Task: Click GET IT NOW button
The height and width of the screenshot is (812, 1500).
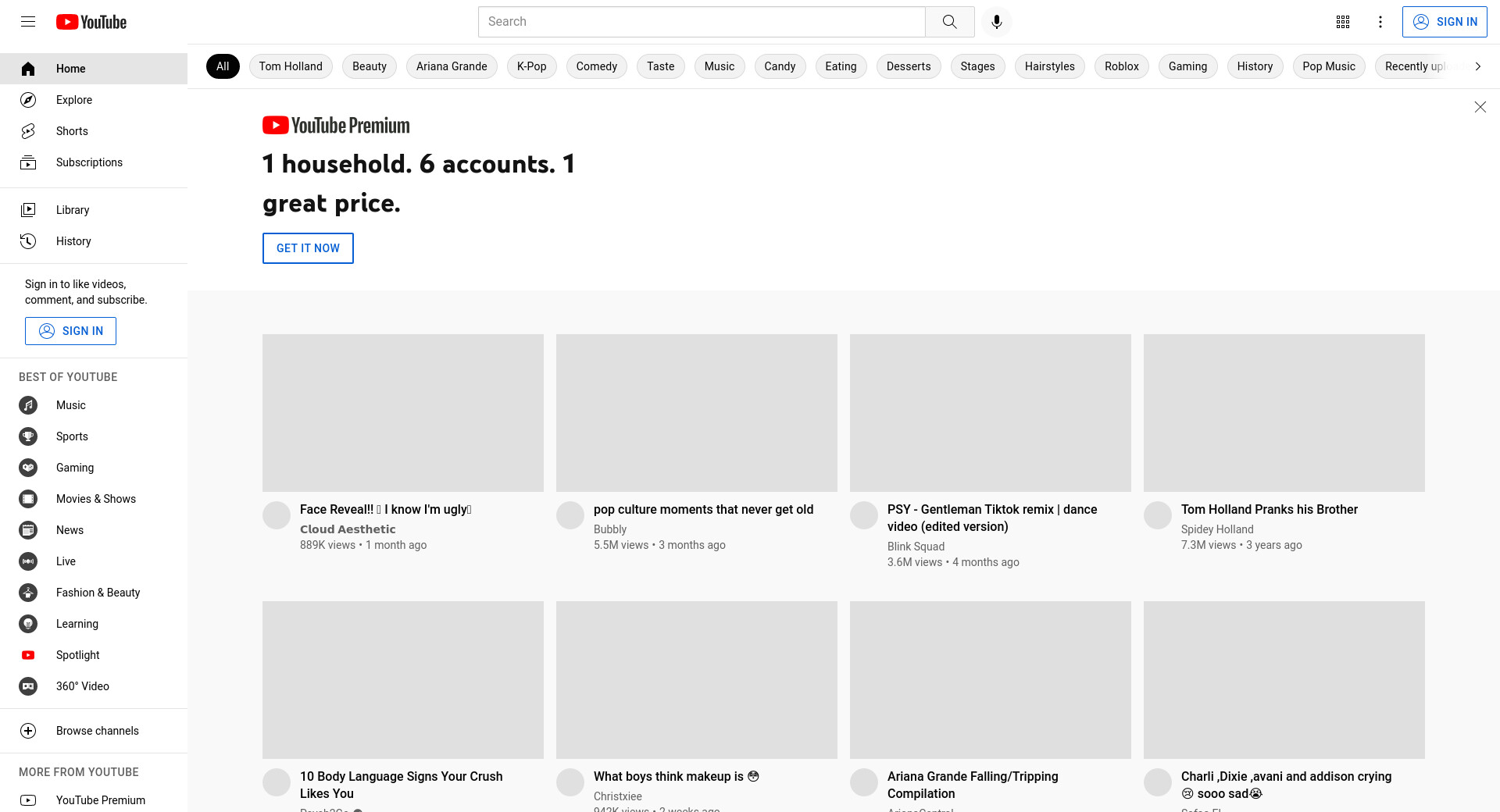Action: 308,248
